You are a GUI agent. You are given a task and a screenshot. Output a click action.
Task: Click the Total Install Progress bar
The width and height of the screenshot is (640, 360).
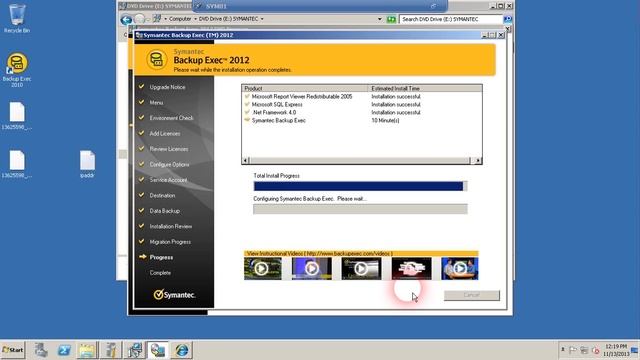pos(360,186)
